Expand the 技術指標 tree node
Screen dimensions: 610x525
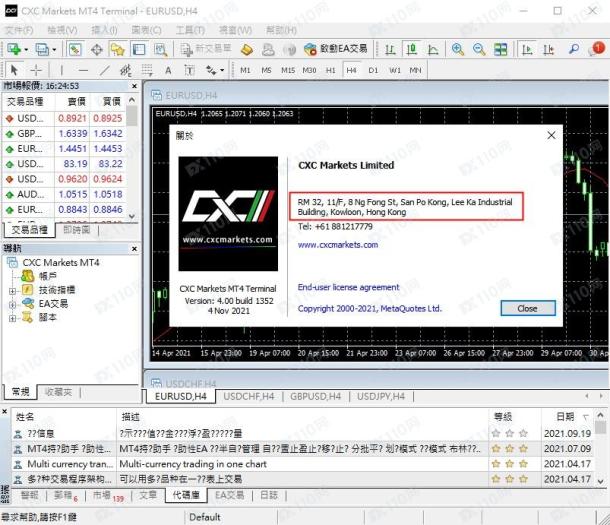[12, 291]
